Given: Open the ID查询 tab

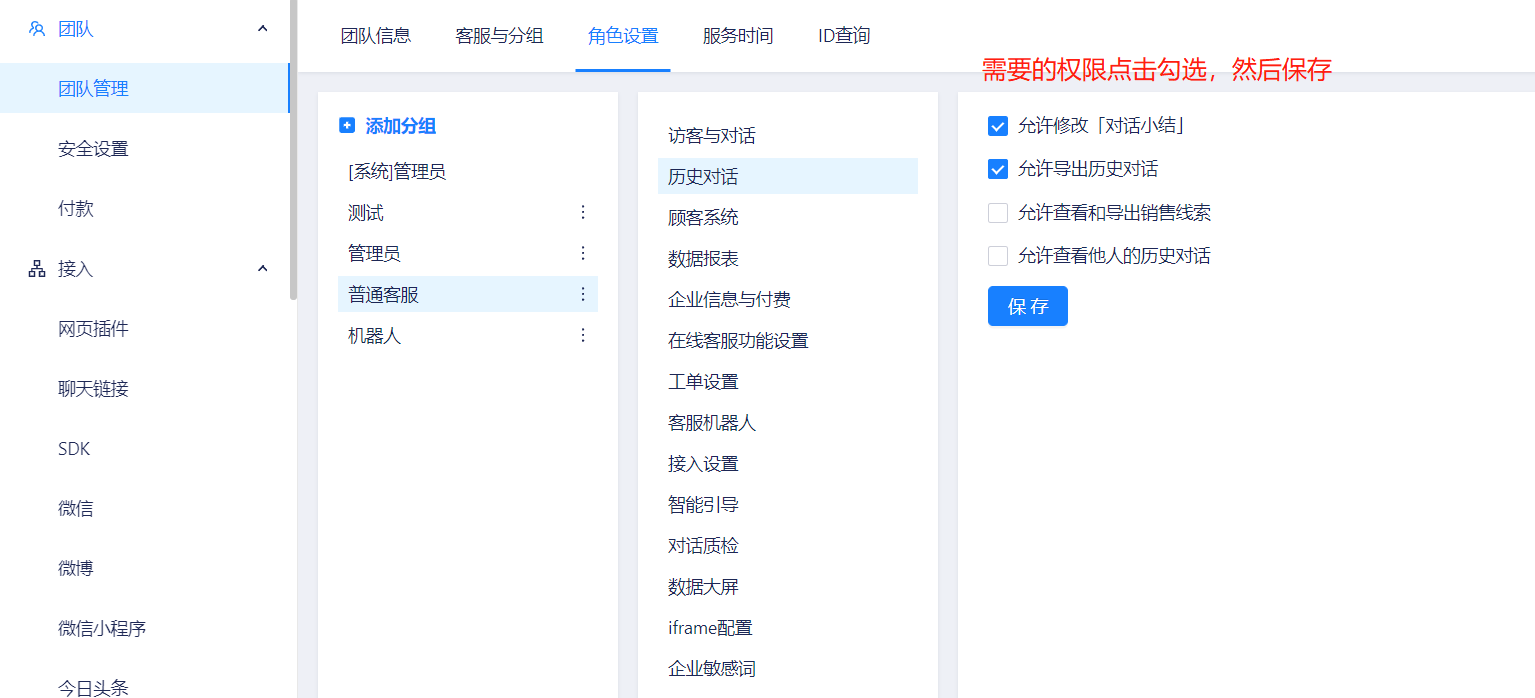Looking at the screenshot, I should point(844,36).
